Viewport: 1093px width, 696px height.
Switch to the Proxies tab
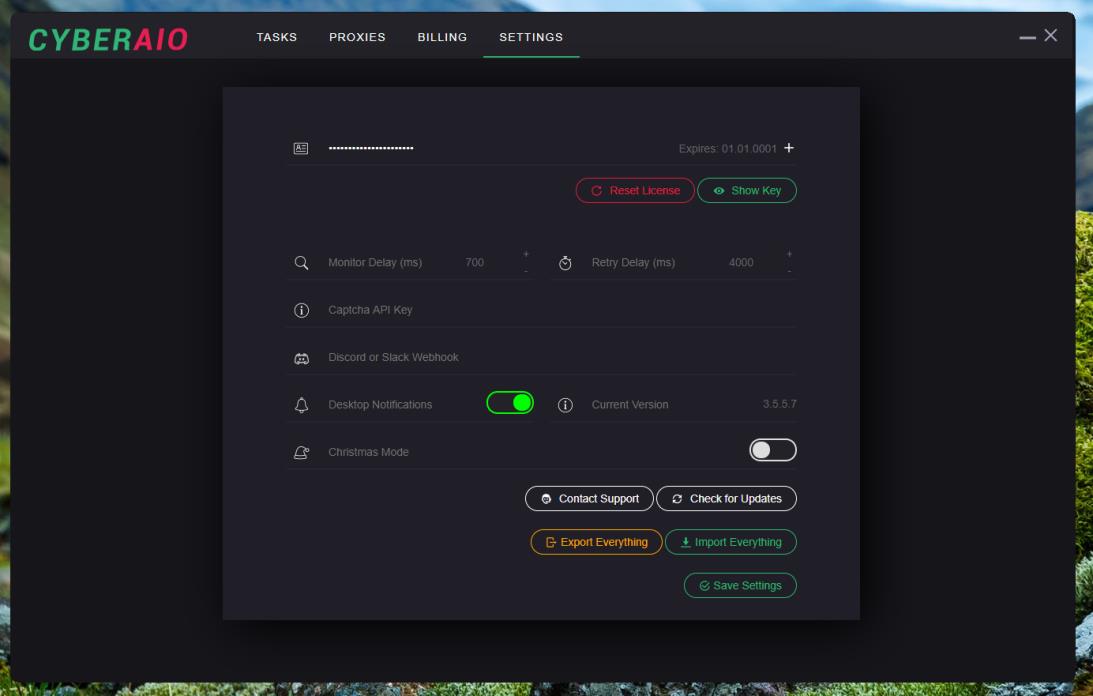[x=357, y=37]
